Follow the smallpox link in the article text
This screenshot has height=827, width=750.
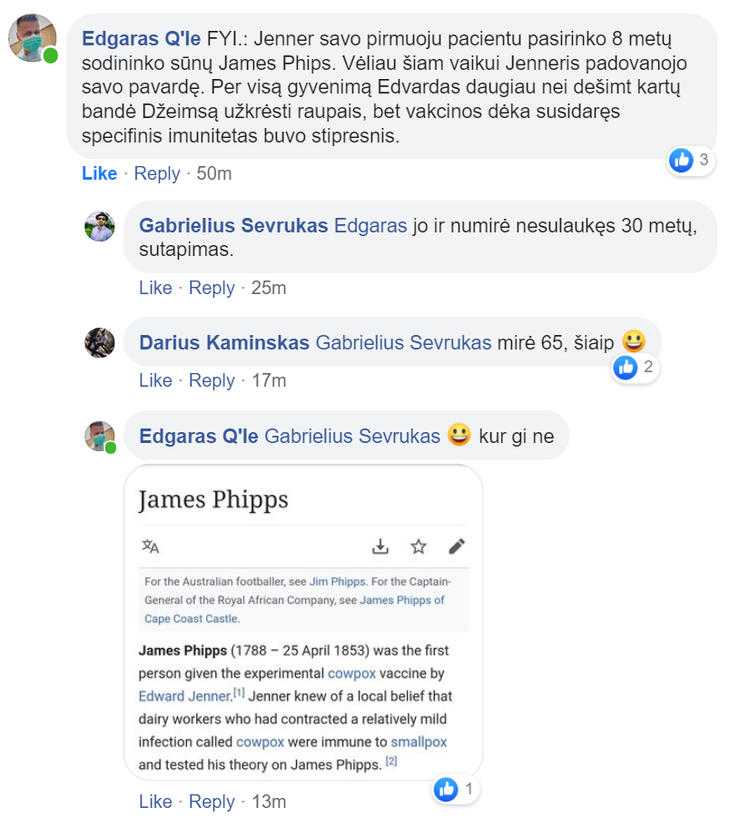[x=419, y=742]
